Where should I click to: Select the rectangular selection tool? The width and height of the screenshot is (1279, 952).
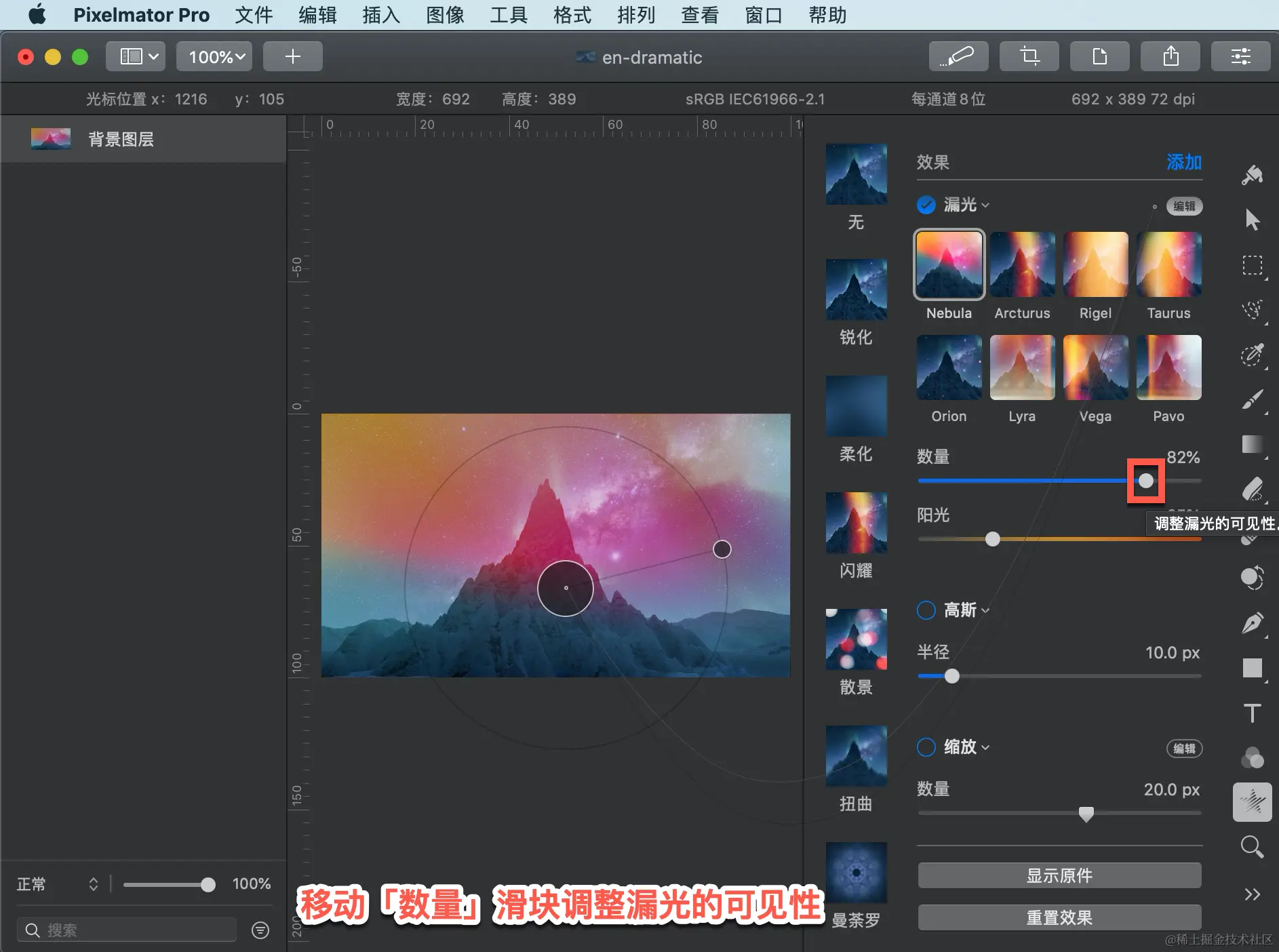tap(1252, 265)
